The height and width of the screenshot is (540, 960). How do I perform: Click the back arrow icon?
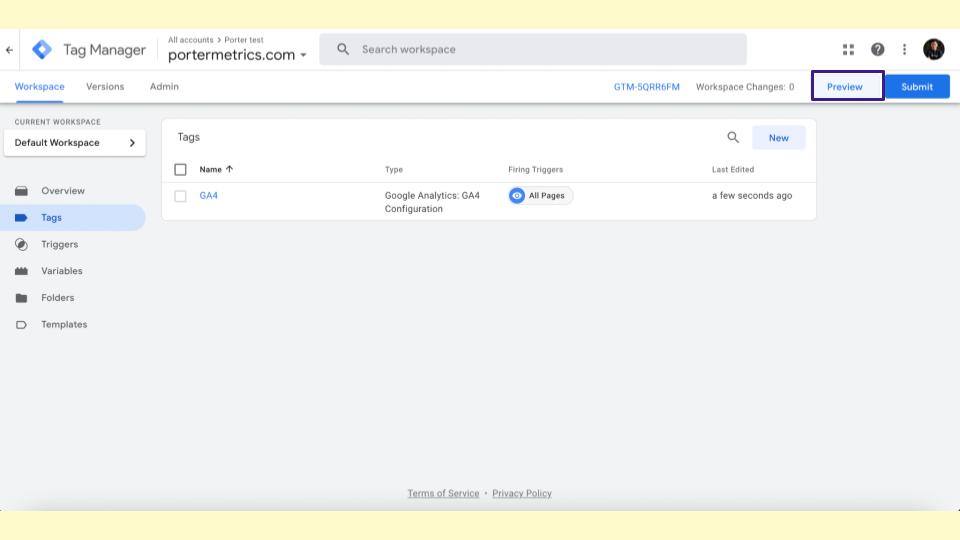(x=9, y=50)
